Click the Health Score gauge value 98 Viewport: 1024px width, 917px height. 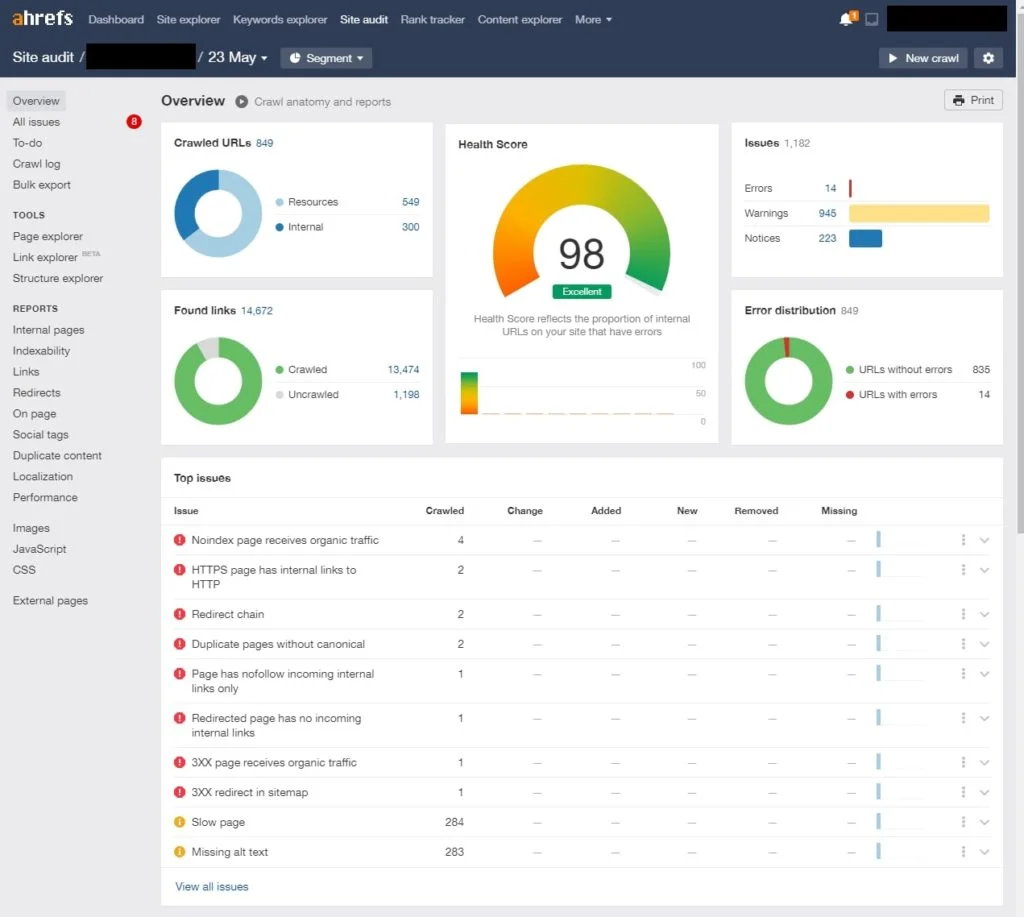pos(581,254)
